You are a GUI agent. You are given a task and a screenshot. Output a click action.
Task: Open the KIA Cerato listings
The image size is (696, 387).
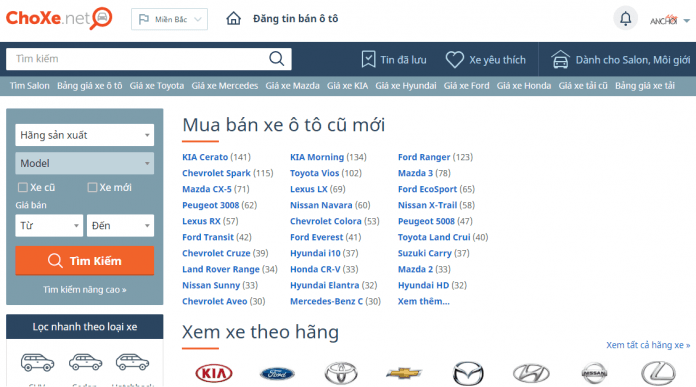[205, 157]
